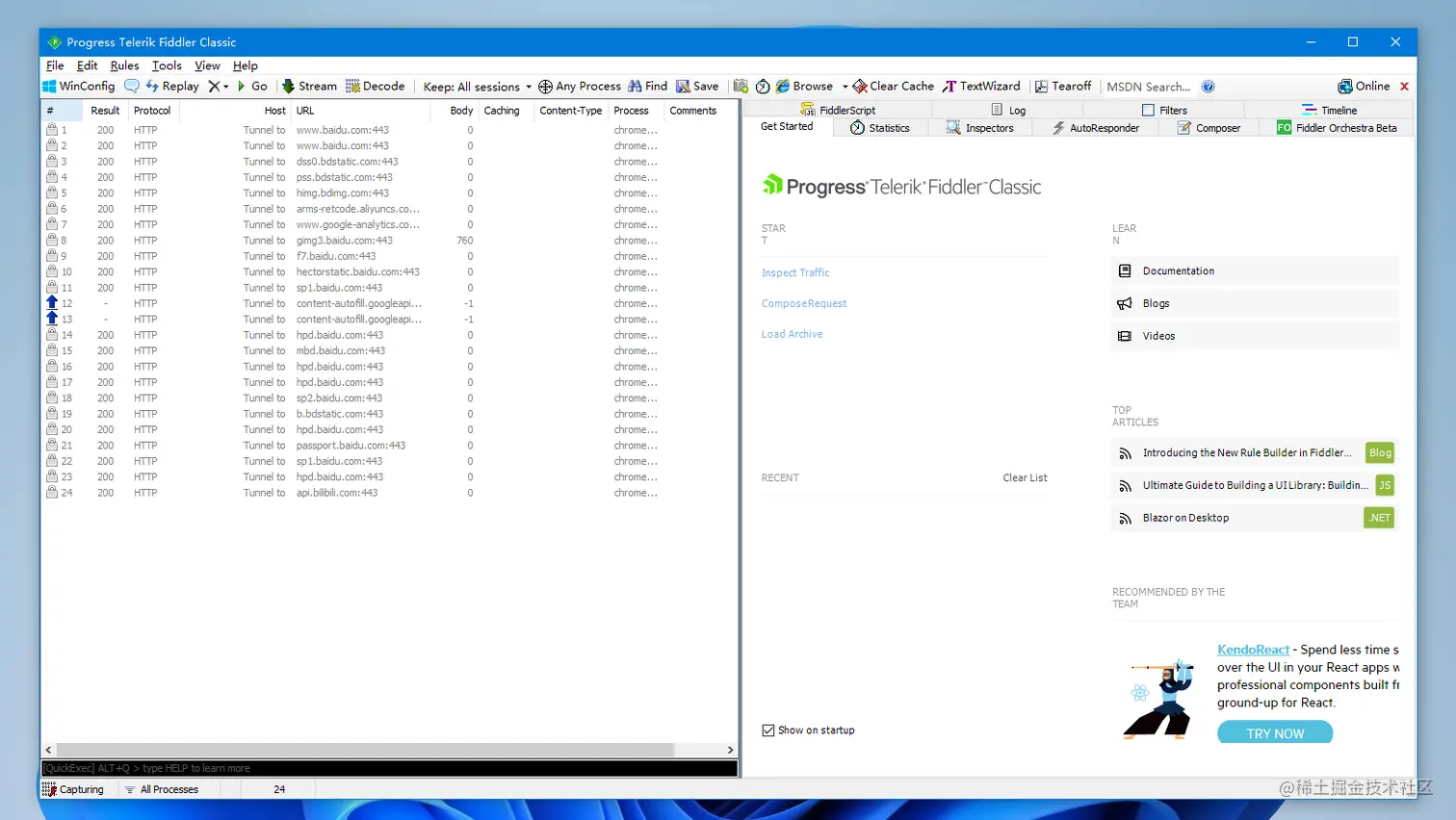The width and height of the screenshot is (1456, 820).
Task: Click the ComposeRequest link
Action: point(804,303)
